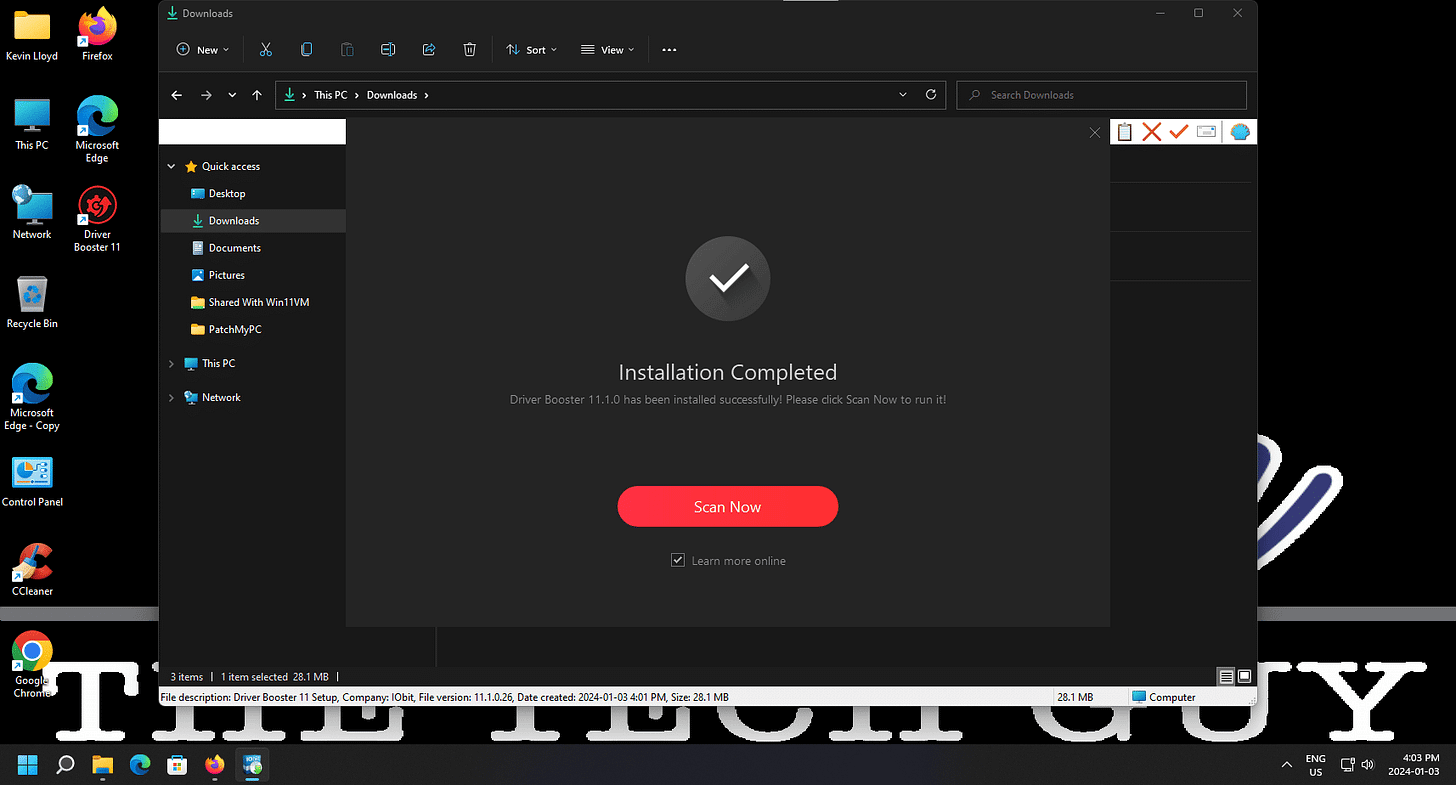
Task: Click the small window icon in preview toolbar
Action: (x=1206, y=132)
